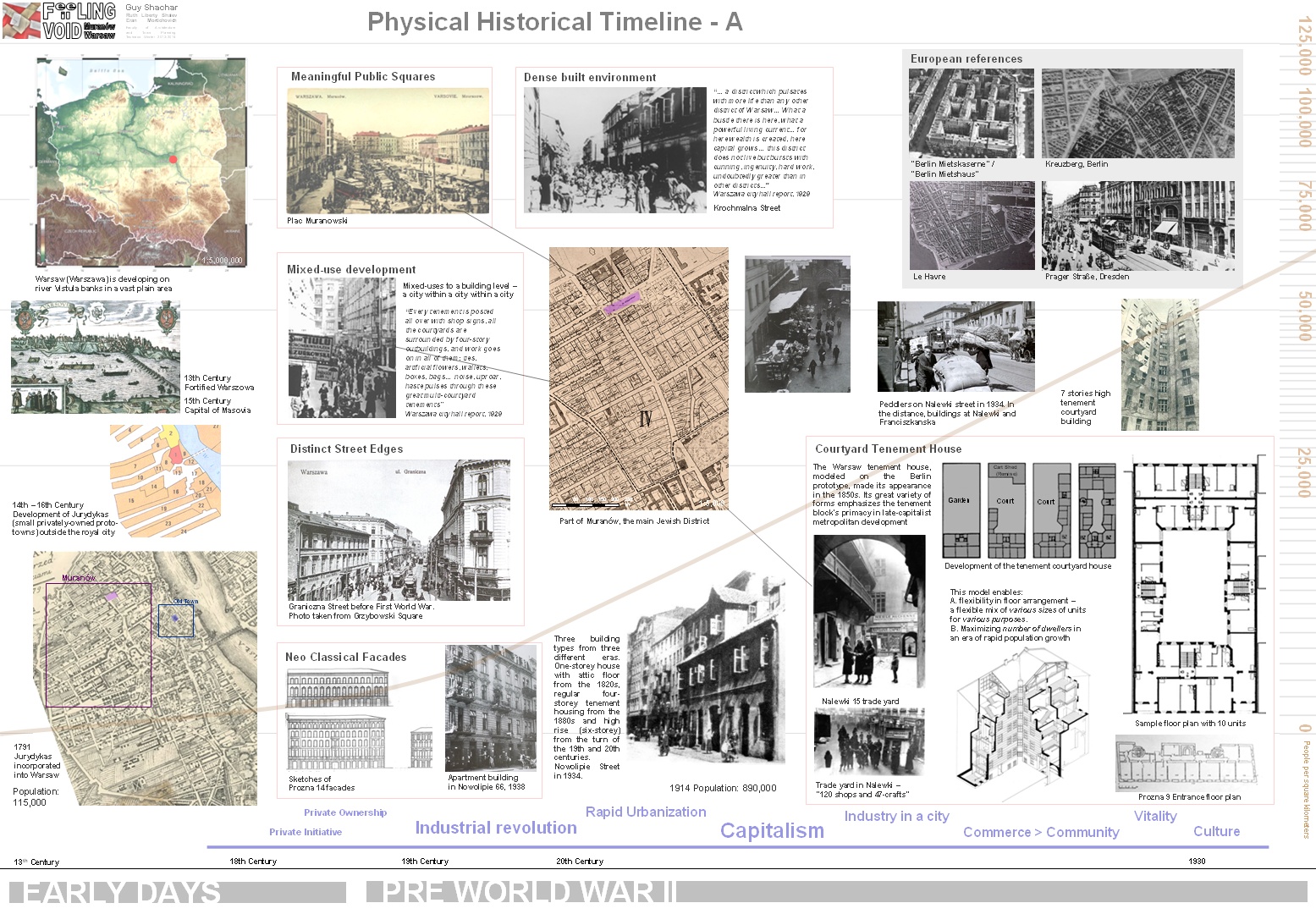Select the 25,000 density axis value
The image size is (1316, 914).
click(1304, 472)
